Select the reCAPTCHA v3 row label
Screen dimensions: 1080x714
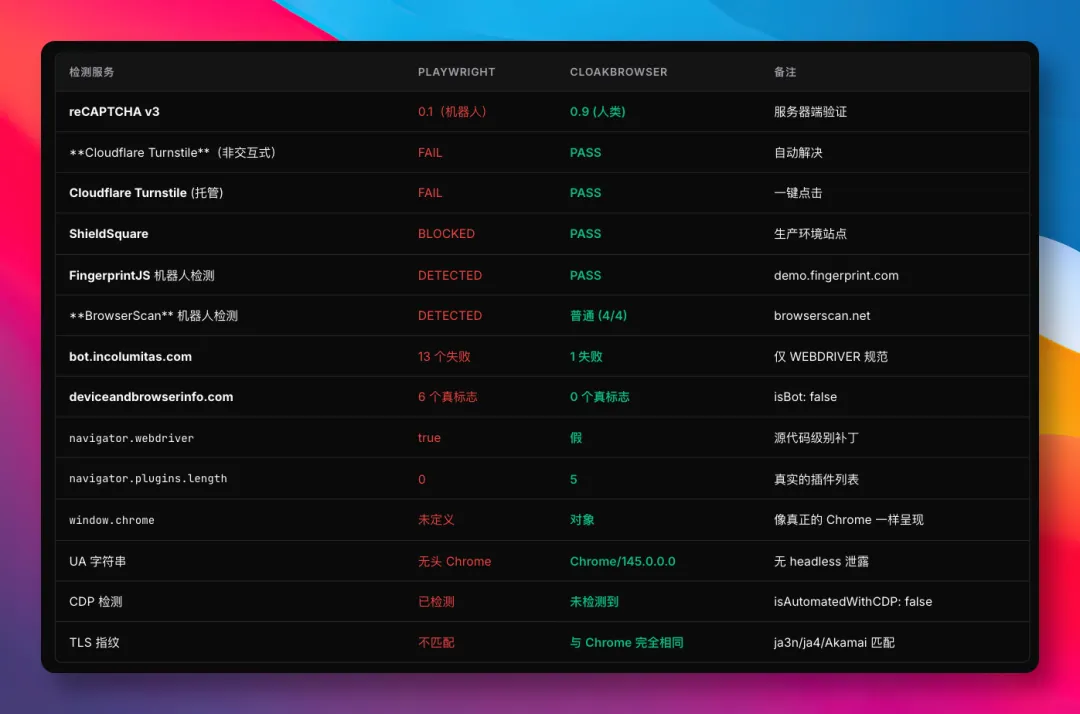point(114,112)
